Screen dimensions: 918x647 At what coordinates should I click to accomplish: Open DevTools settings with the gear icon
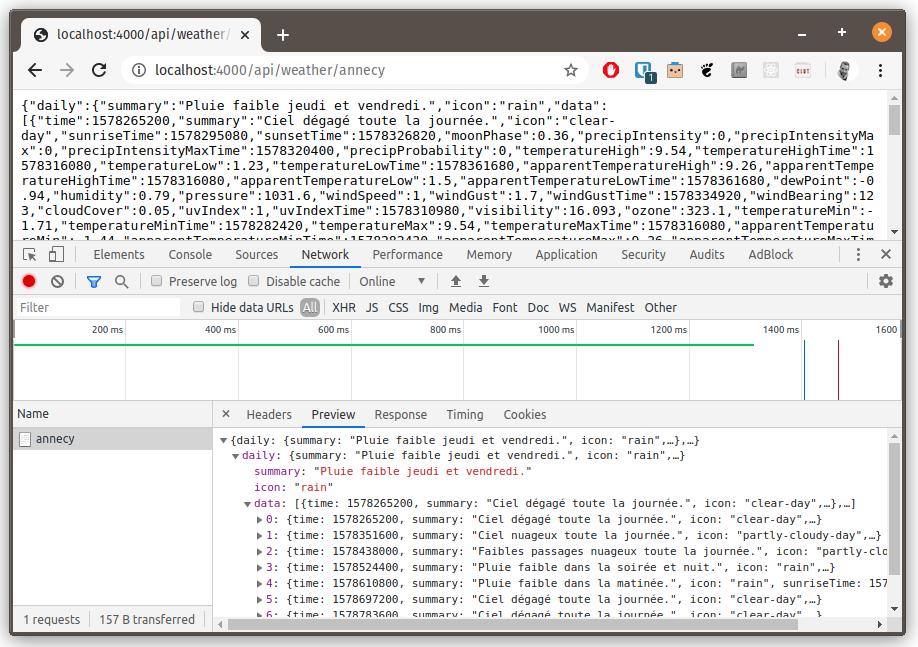tap(886, 281)
